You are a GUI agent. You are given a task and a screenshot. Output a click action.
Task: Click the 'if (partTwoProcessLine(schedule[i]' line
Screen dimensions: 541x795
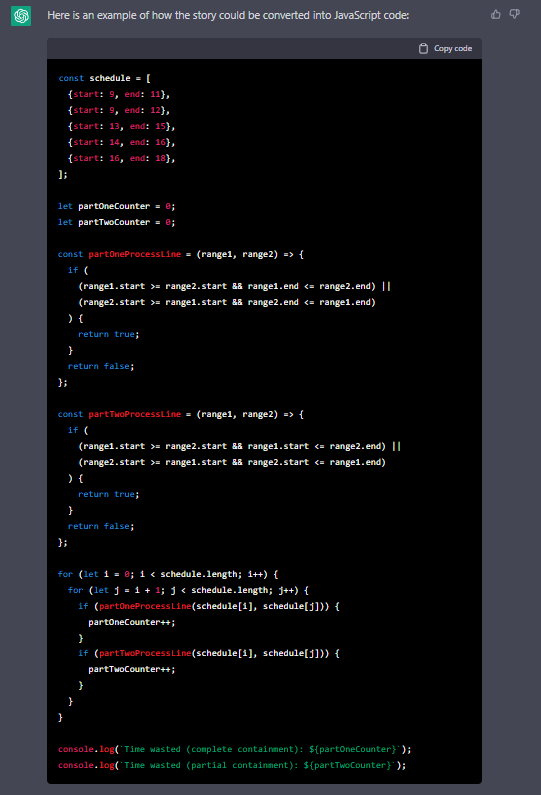coord(209,654)
